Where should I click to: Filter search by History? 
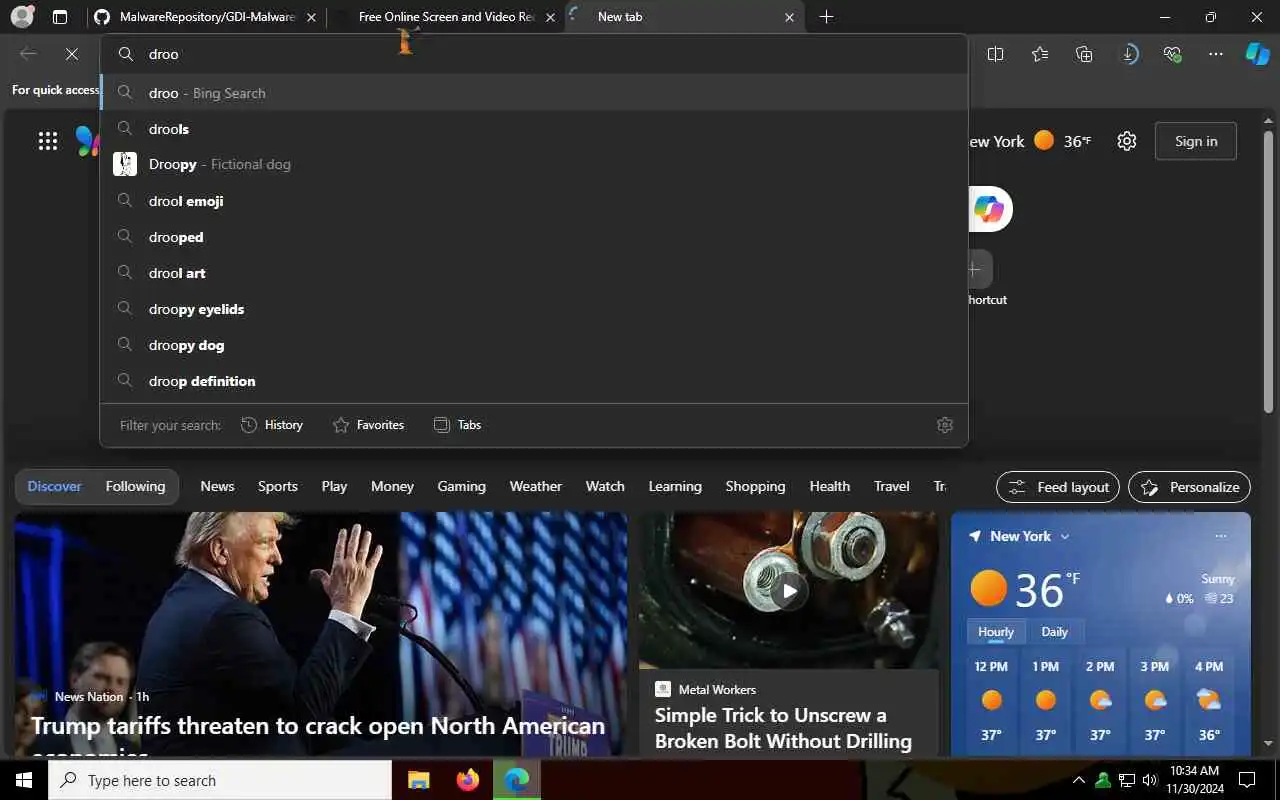click(x=272, y=425)
